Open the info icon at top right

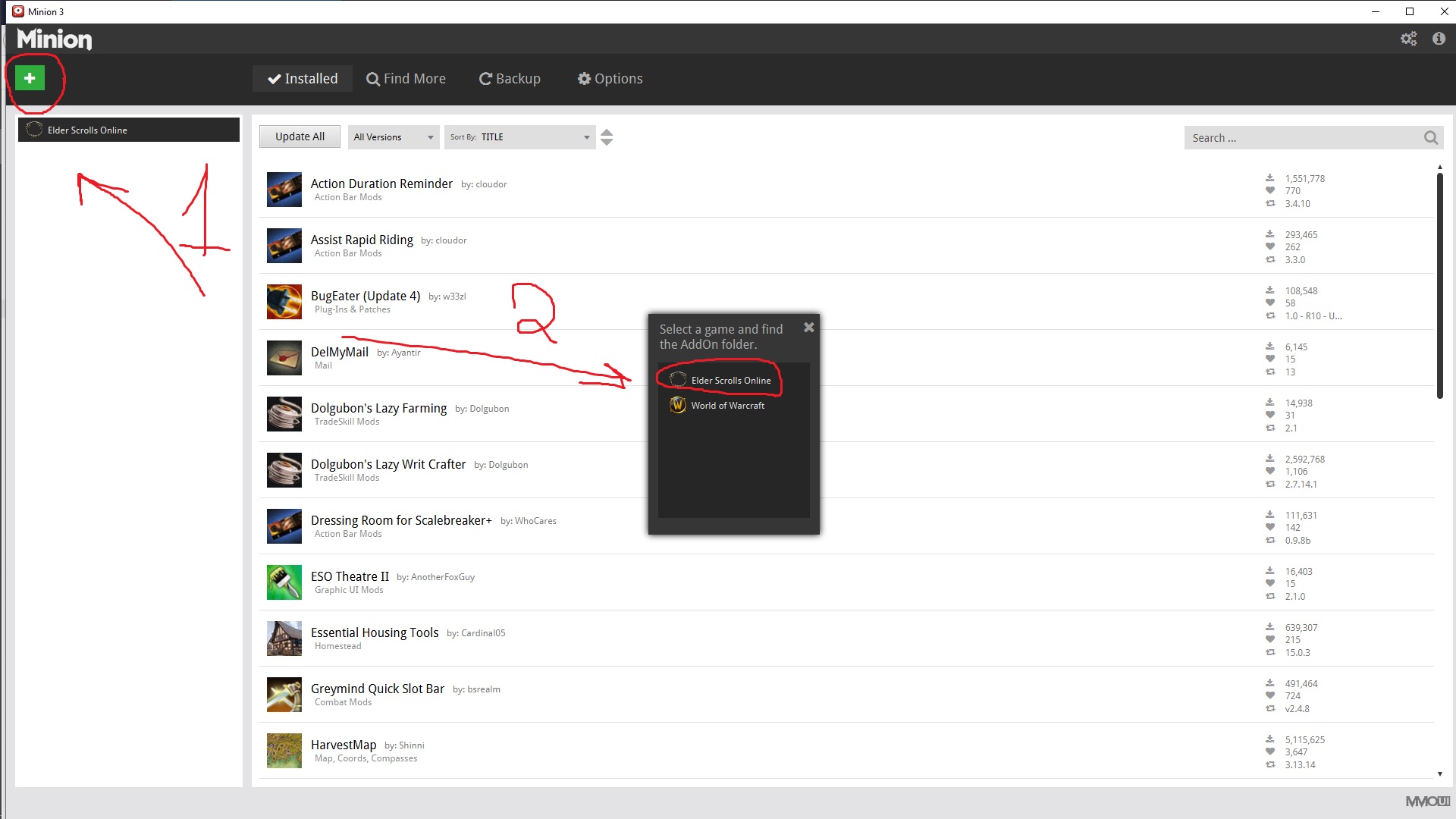(x=1439, y=39)
